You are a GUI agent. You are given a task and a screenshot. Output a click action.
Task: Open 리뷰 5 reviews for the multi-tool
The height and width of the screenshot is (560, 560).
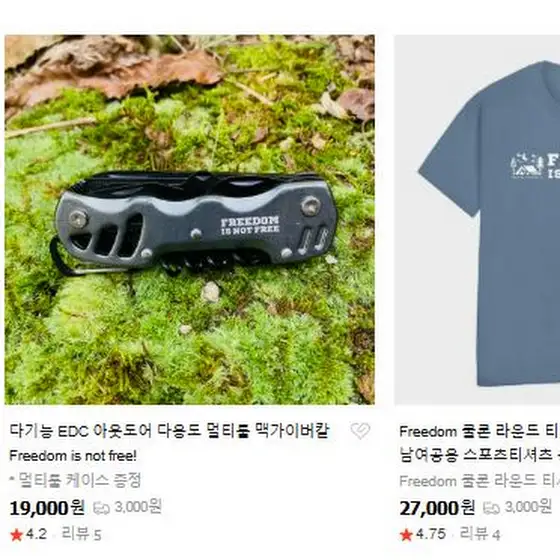[x=81, y=534]
